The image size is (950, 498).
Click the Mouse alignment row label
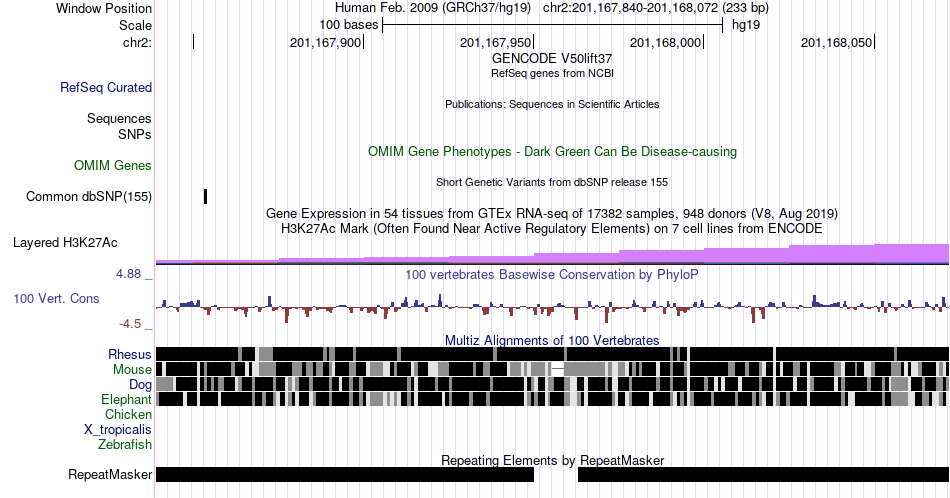132,369
